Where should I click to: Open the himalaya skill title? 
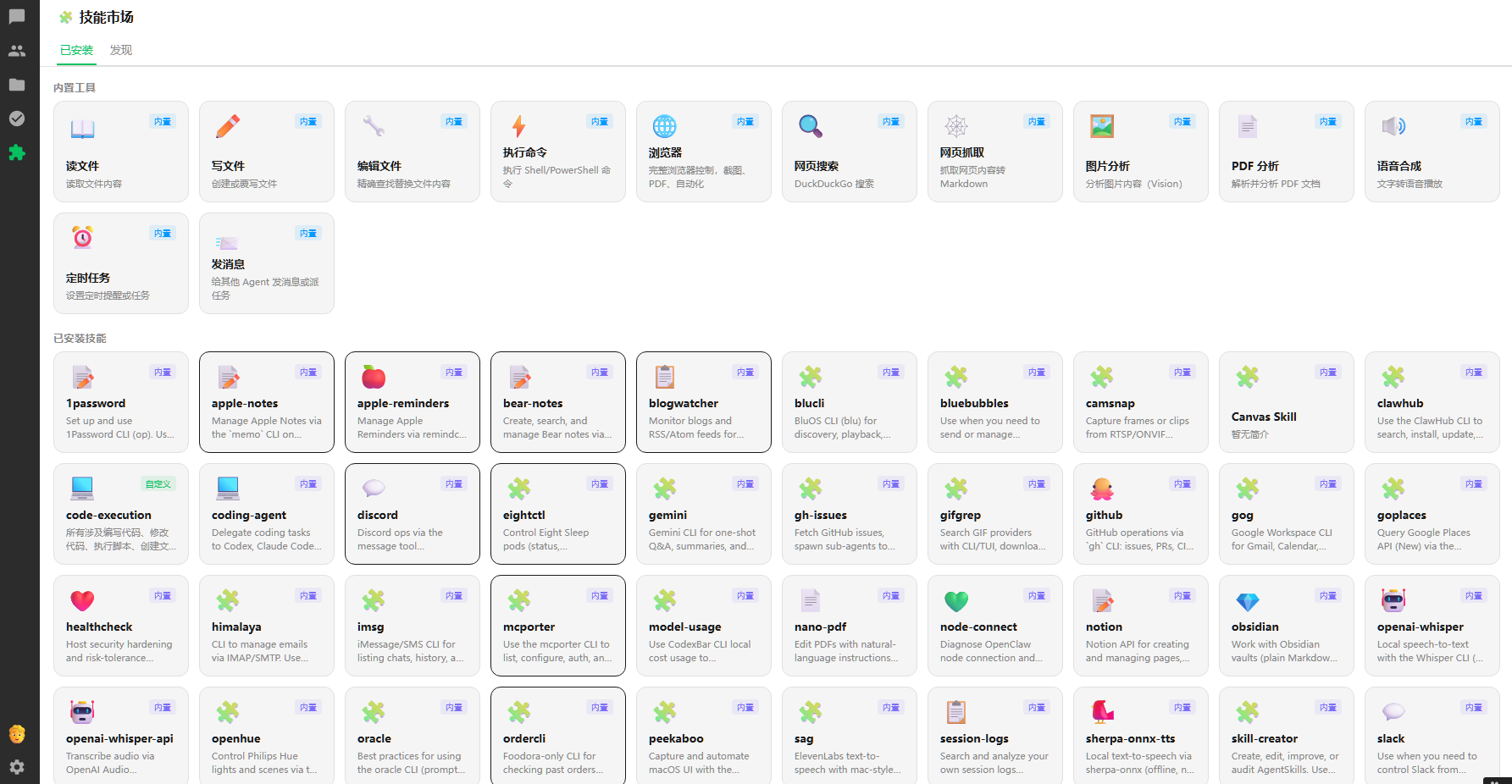pyautogui.click(x=236, y=627)
